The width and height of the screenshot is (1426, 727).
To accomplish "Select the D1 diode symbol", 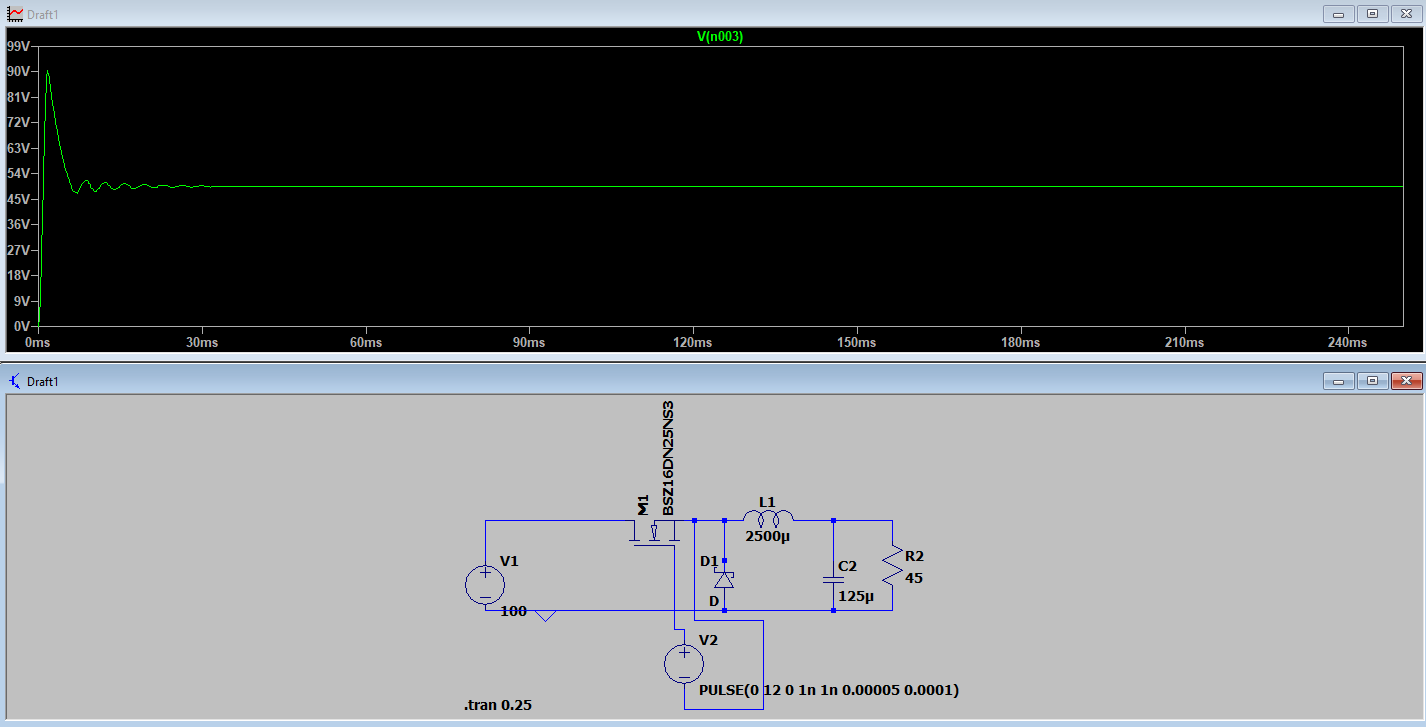I will [x=724, y=579].
